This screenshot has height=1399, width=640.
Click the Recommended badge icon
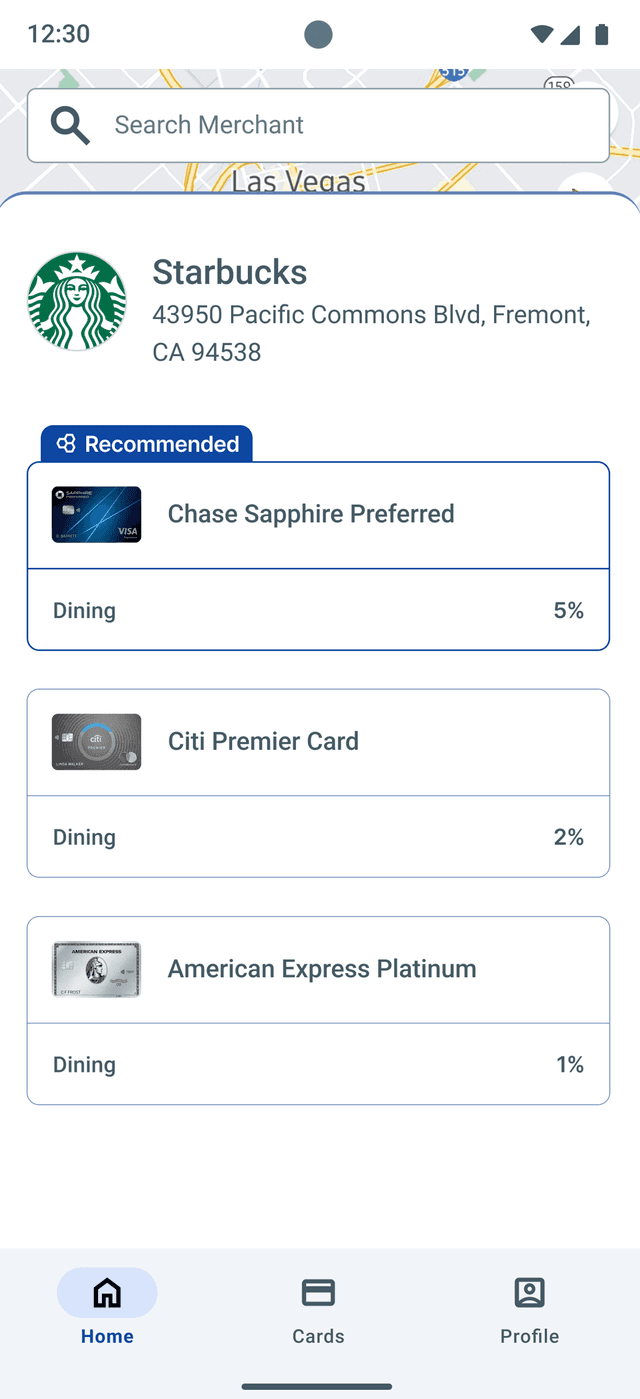[x=66, y=443]
